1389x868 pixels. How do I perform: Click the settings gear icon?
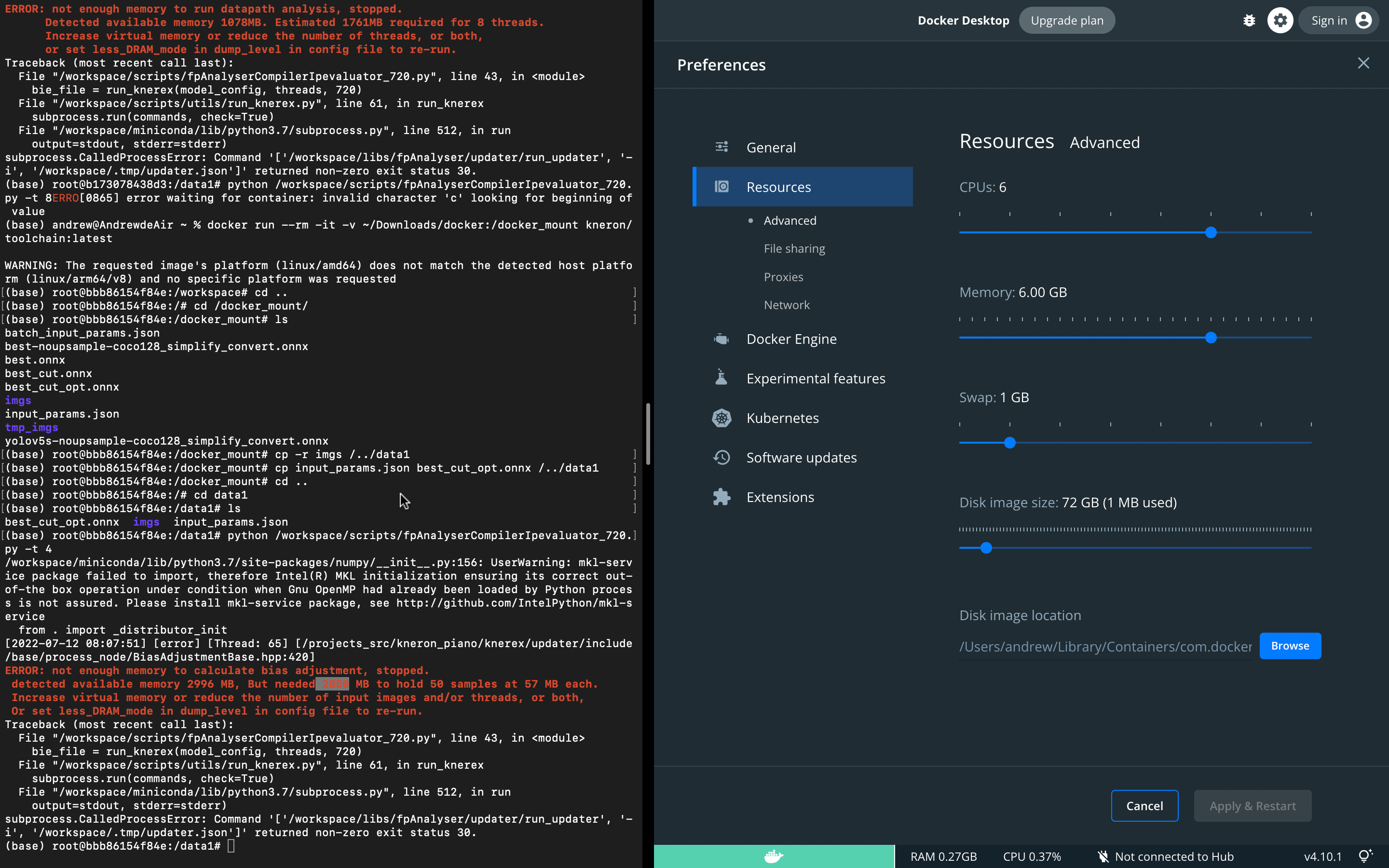click(x=1280, y=21)
